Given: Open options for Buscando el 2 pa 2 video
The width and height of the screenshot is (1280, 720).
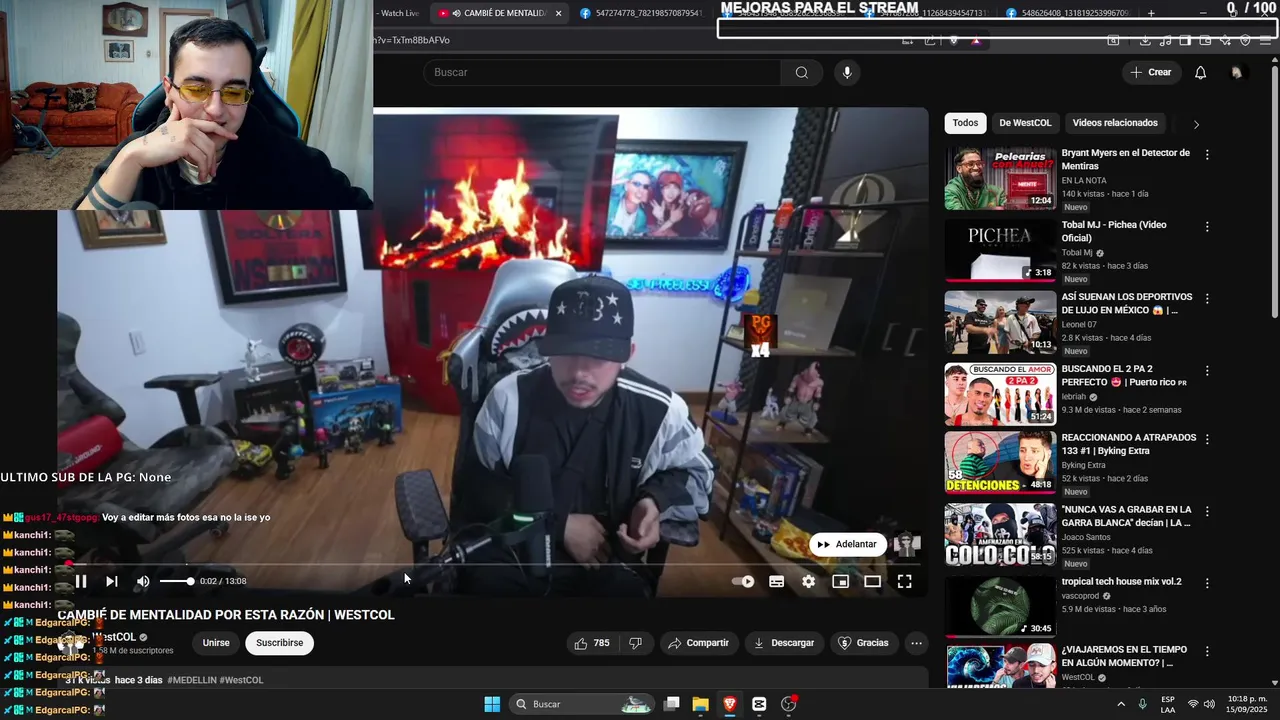Looking at the screenshot, I should pyautogui.click(x=1207, y=370).
